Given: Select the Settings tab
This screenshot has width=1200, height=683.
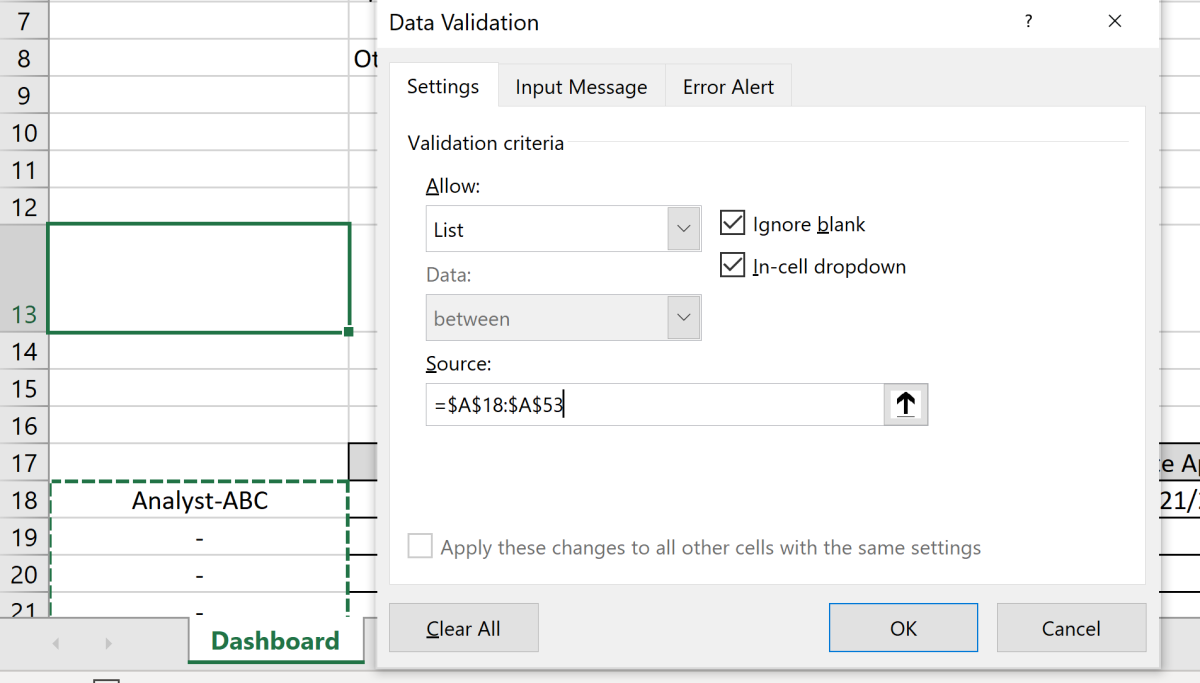Looking at the screenshot, I should click(x=443, y=86).
